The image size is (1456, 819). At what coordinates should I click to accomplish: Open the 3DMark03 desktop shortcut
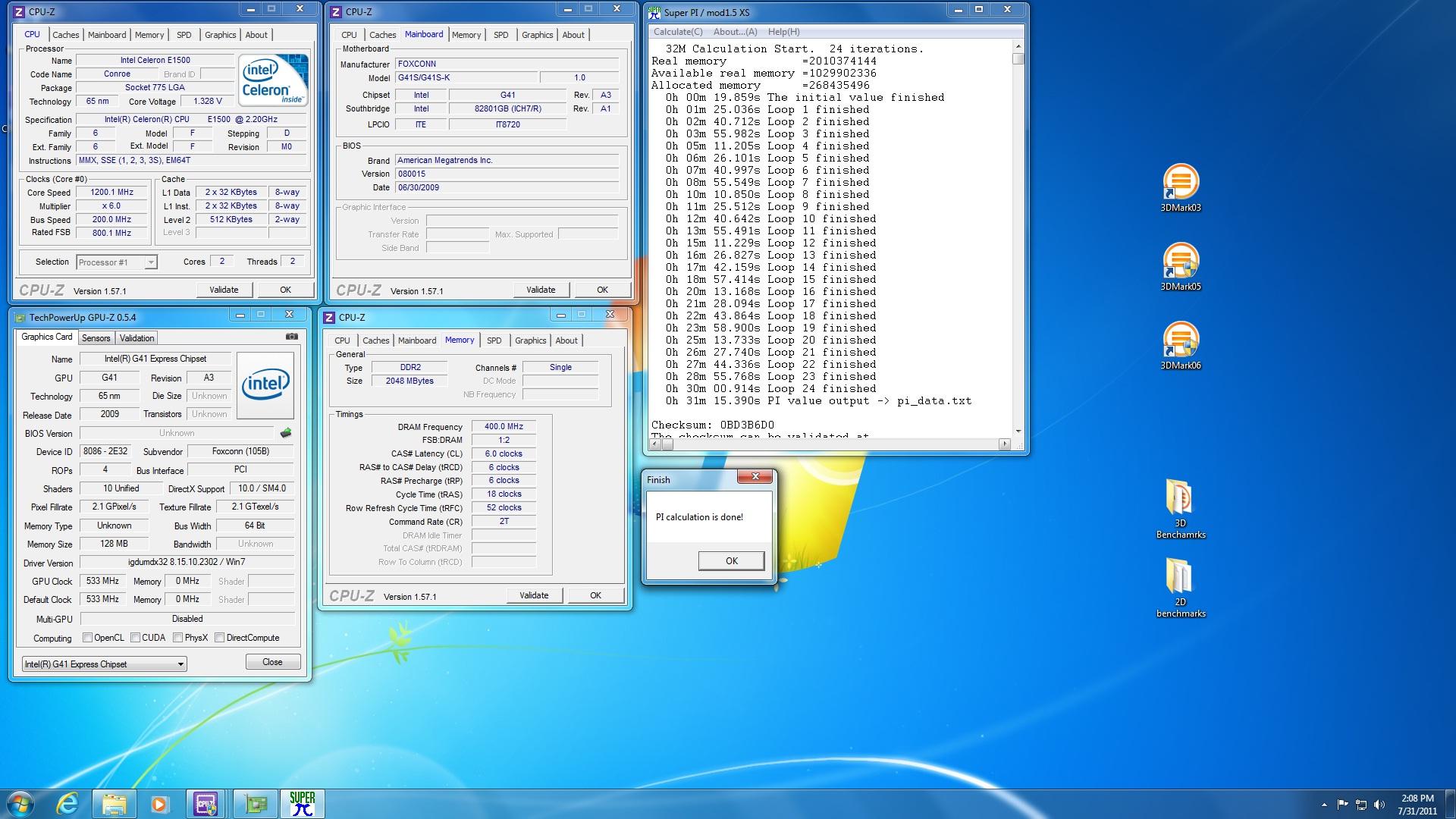1181,188
